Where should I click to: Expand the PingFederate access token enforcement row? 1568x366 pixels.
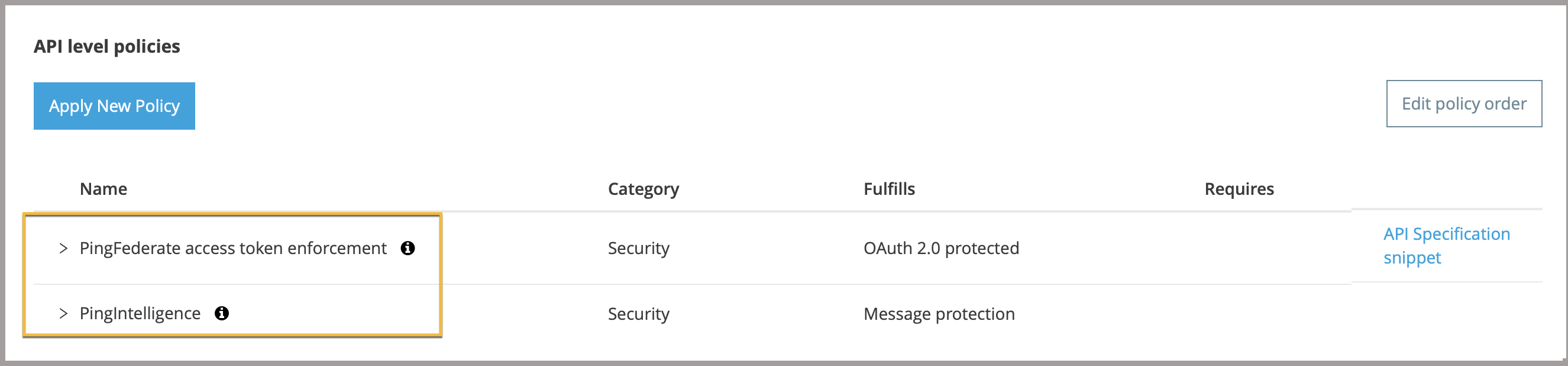click(x=63, y=248)
